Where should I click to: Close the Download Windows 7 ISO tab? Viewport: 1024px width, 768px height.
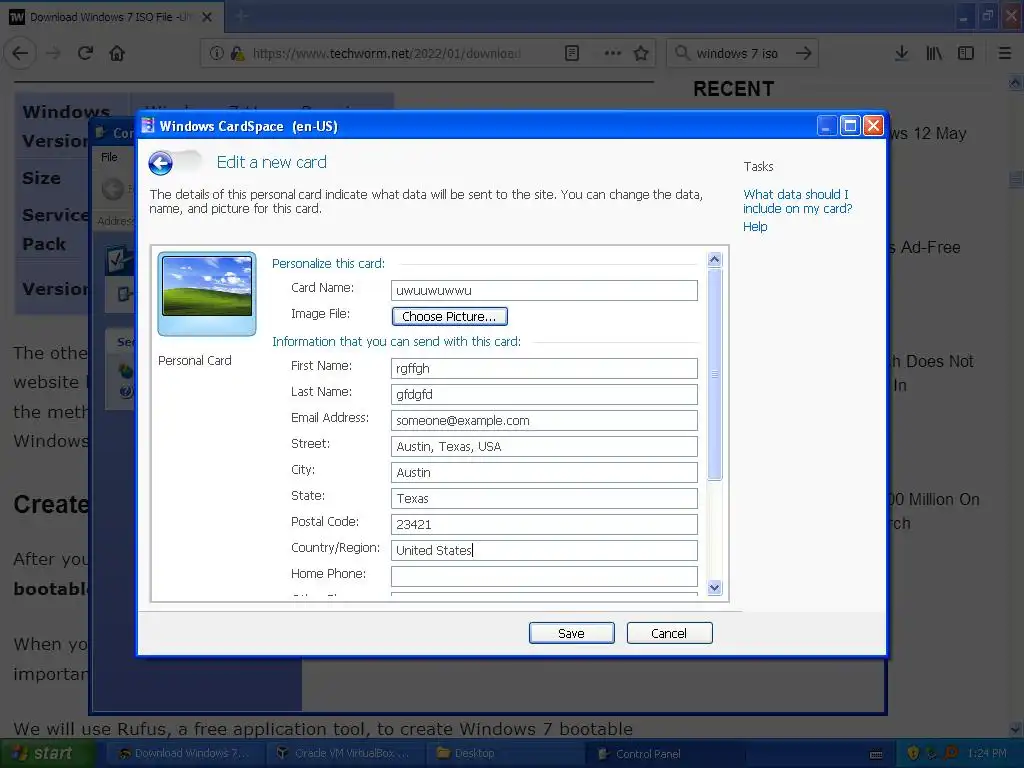point(207,17)
